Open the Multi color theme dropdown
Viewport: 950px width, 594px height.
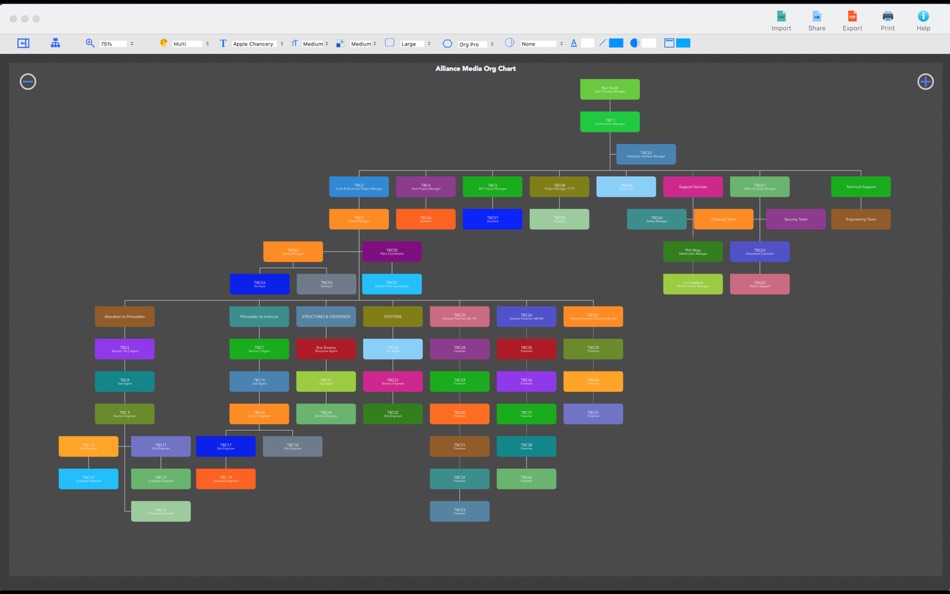click(190, 44)
